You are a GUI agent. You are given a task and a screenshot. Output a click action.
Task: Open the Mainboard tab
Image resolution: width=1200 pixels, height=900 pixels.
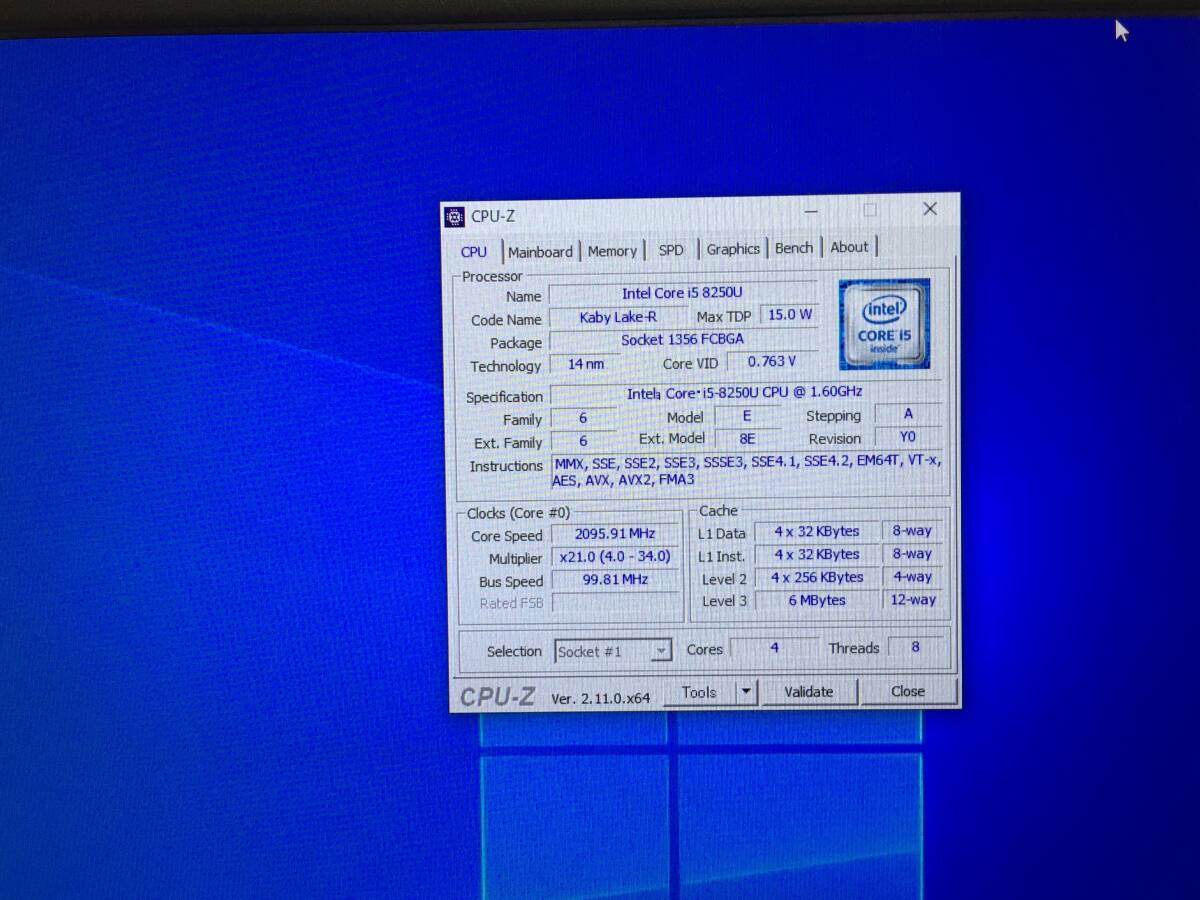[540, 252]
